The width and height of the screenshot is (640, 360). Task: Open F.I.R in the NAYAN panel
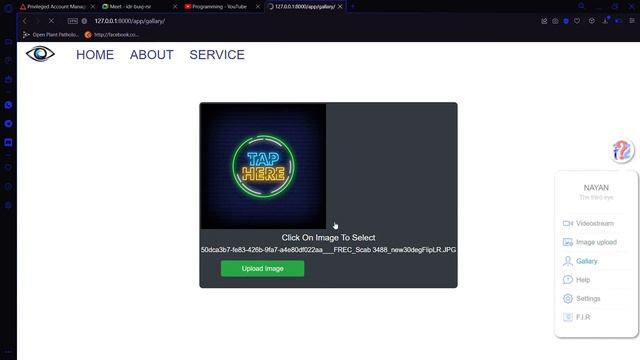pos(583,317)
